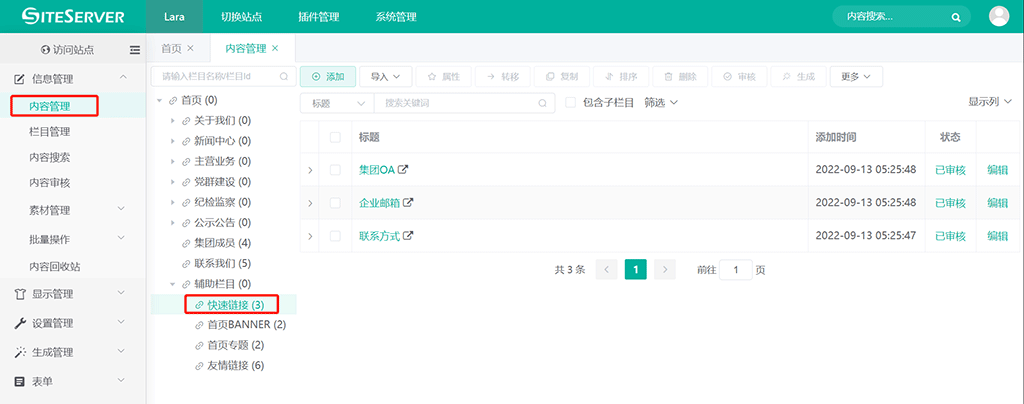Expand the 新闻中心 tree node
The image size is (1024, 404).
point(172,141)
